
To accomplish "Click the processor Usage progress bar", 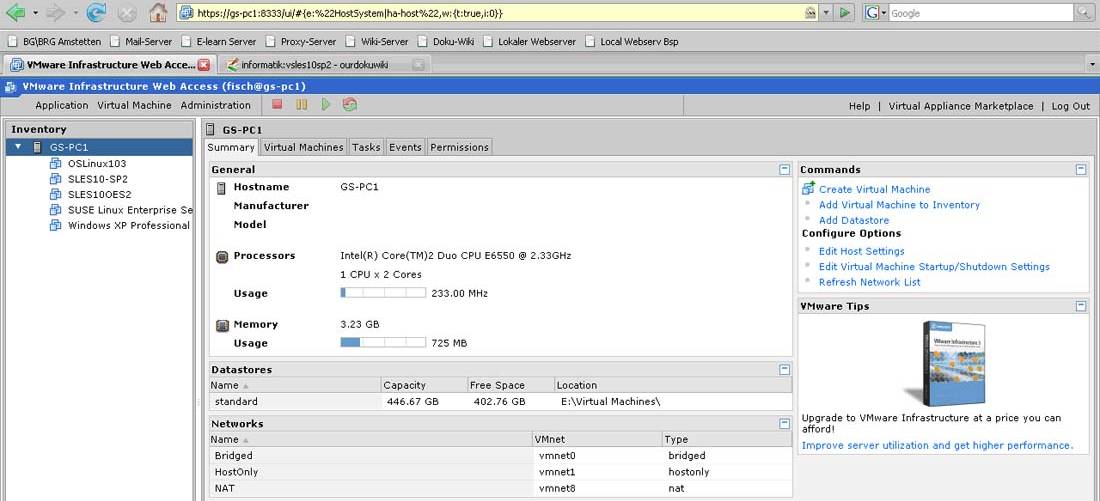I will click(383, 293).
